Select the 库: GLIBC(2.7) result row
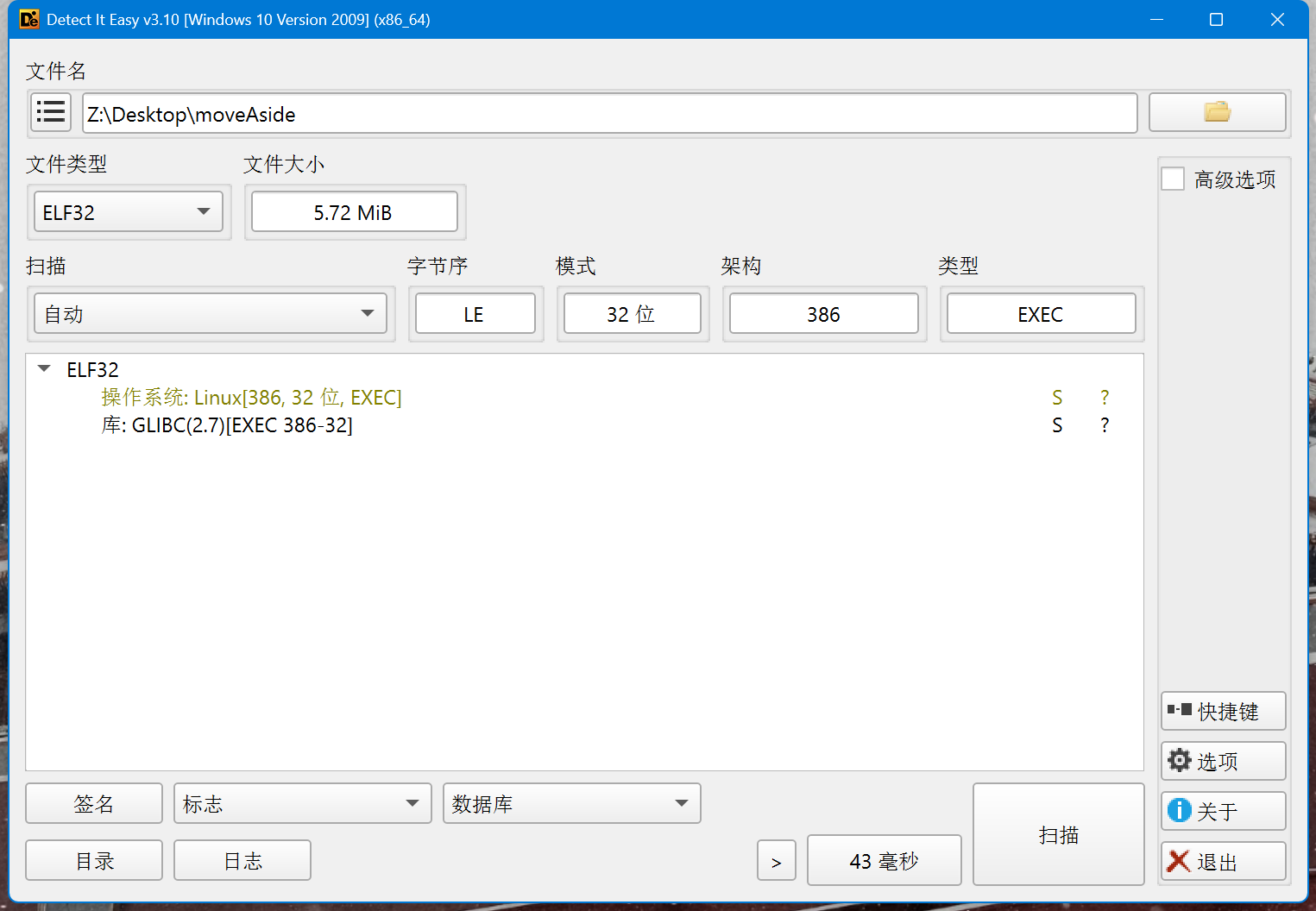1316x911 pixels. tap(585, 424)
